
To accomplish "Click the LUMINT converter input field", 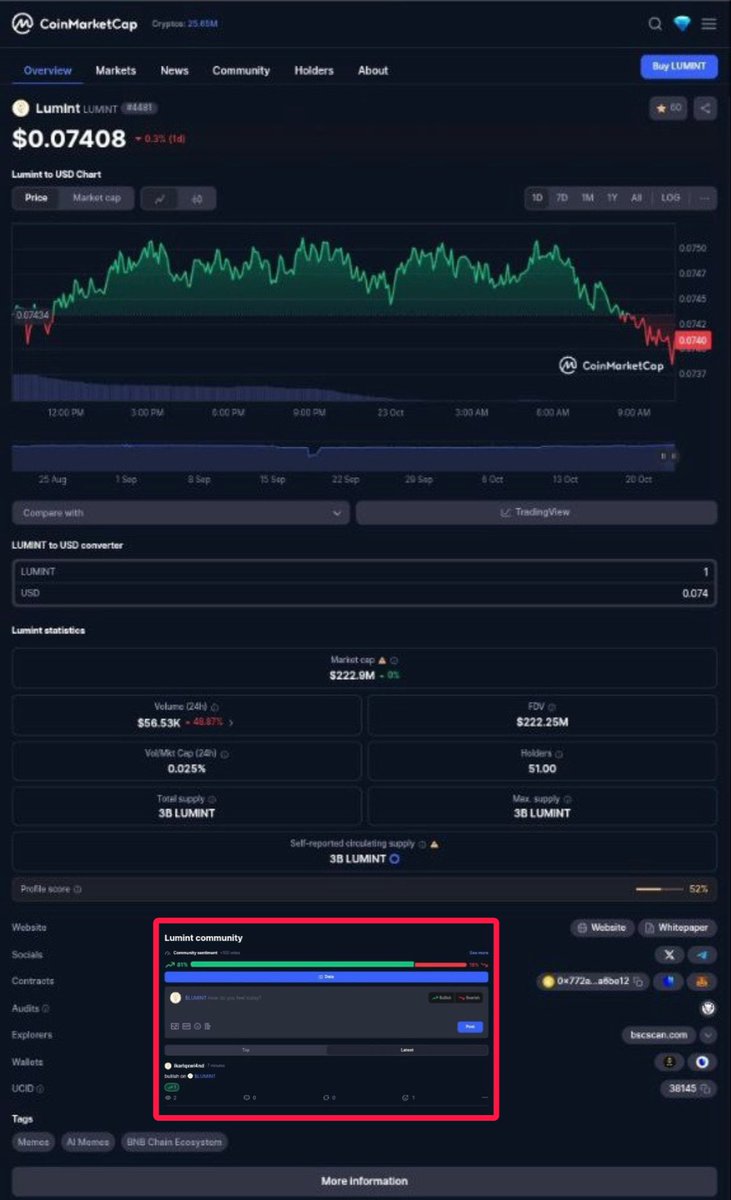I will click(x=365, y=572).
